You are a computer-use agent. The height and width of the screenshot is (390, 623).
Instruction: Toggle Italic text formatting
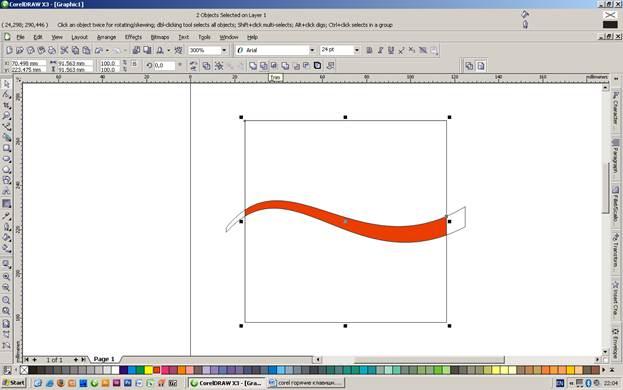pos(380,50)
